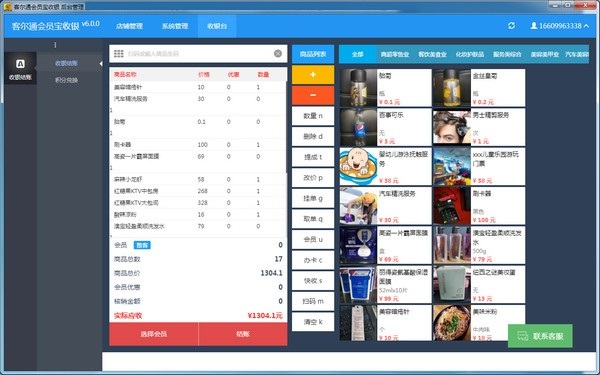Click the 快收 s button
Image resolution: width=600 pixels, height=375 pixels.
tap(313, 281)
